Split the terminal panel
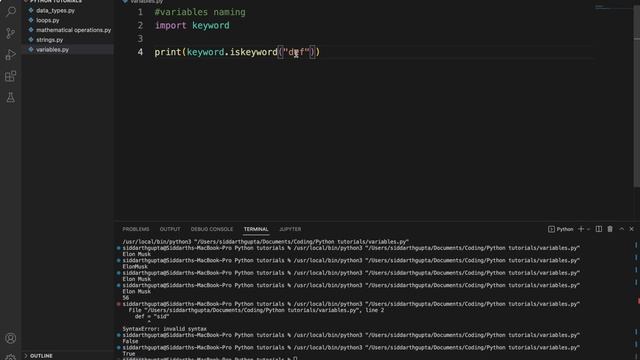Screen dimensions: 640x360 click(x=599, y=229)
